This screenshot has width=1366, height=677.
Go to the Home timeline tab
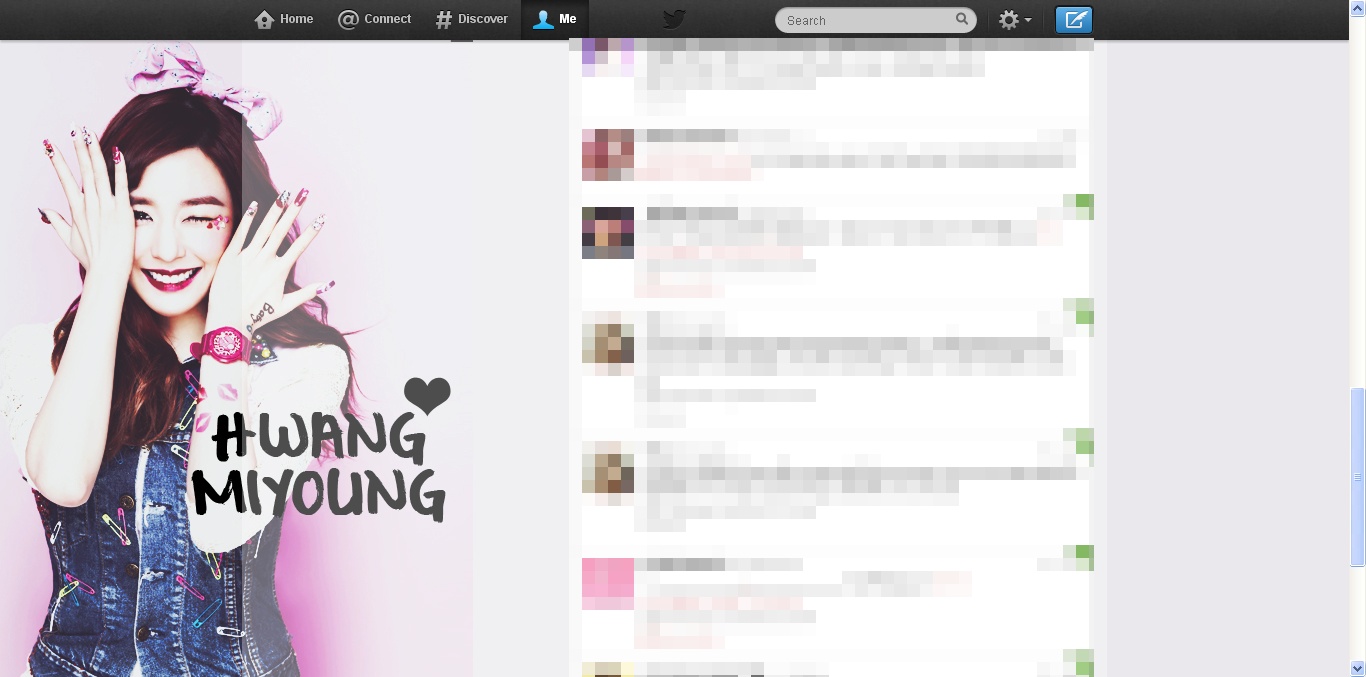(284, 19)
